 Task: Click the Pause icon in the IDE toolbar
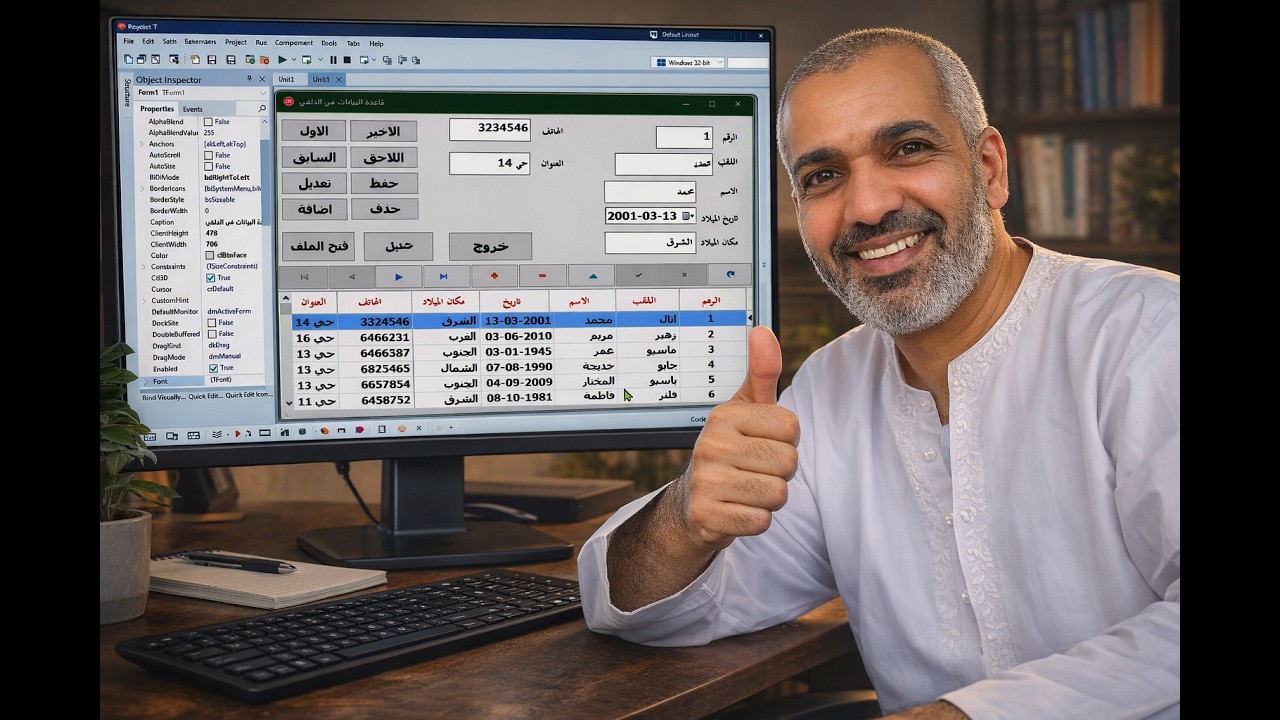(333, 60)
